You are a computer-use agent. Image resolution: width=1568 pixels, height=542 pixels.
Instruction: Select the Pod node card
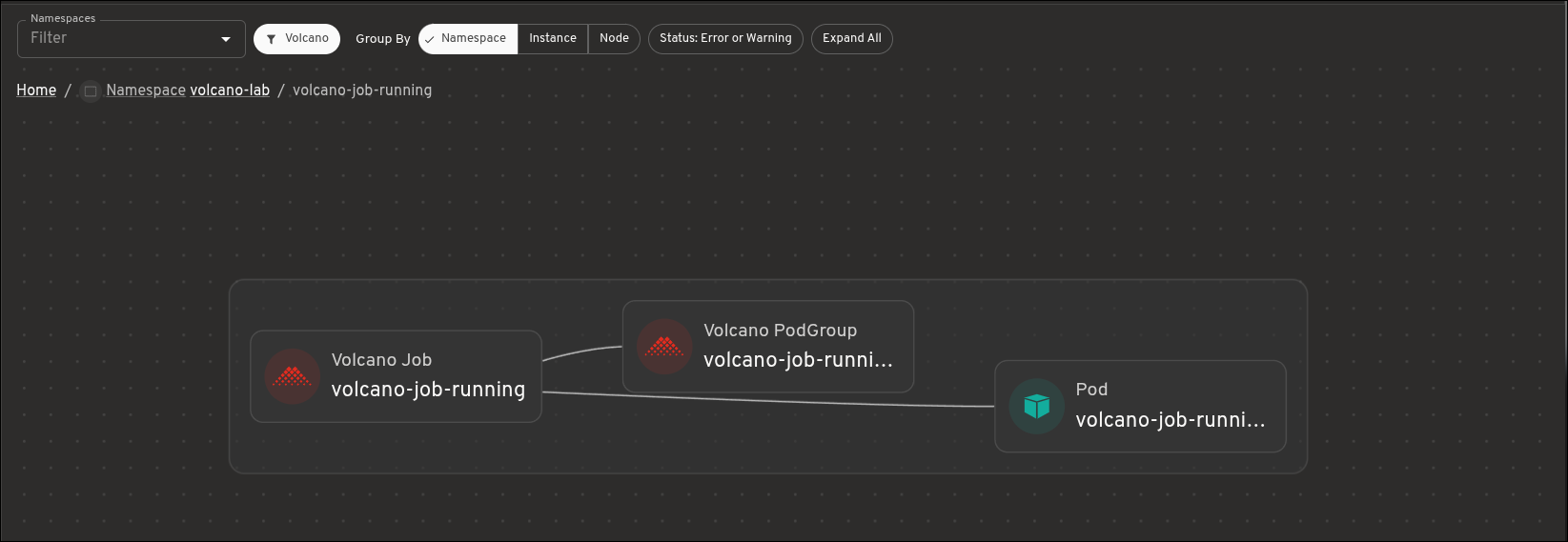click(x=1140, y=406)
